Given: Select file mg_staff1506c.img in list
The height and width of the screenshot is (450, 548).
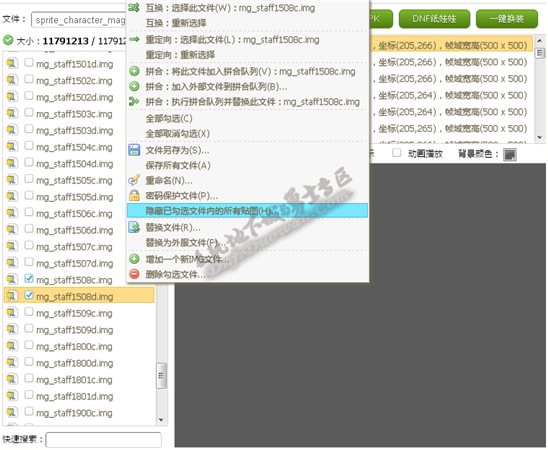Looking at the screenshot, I should (74, 214).
